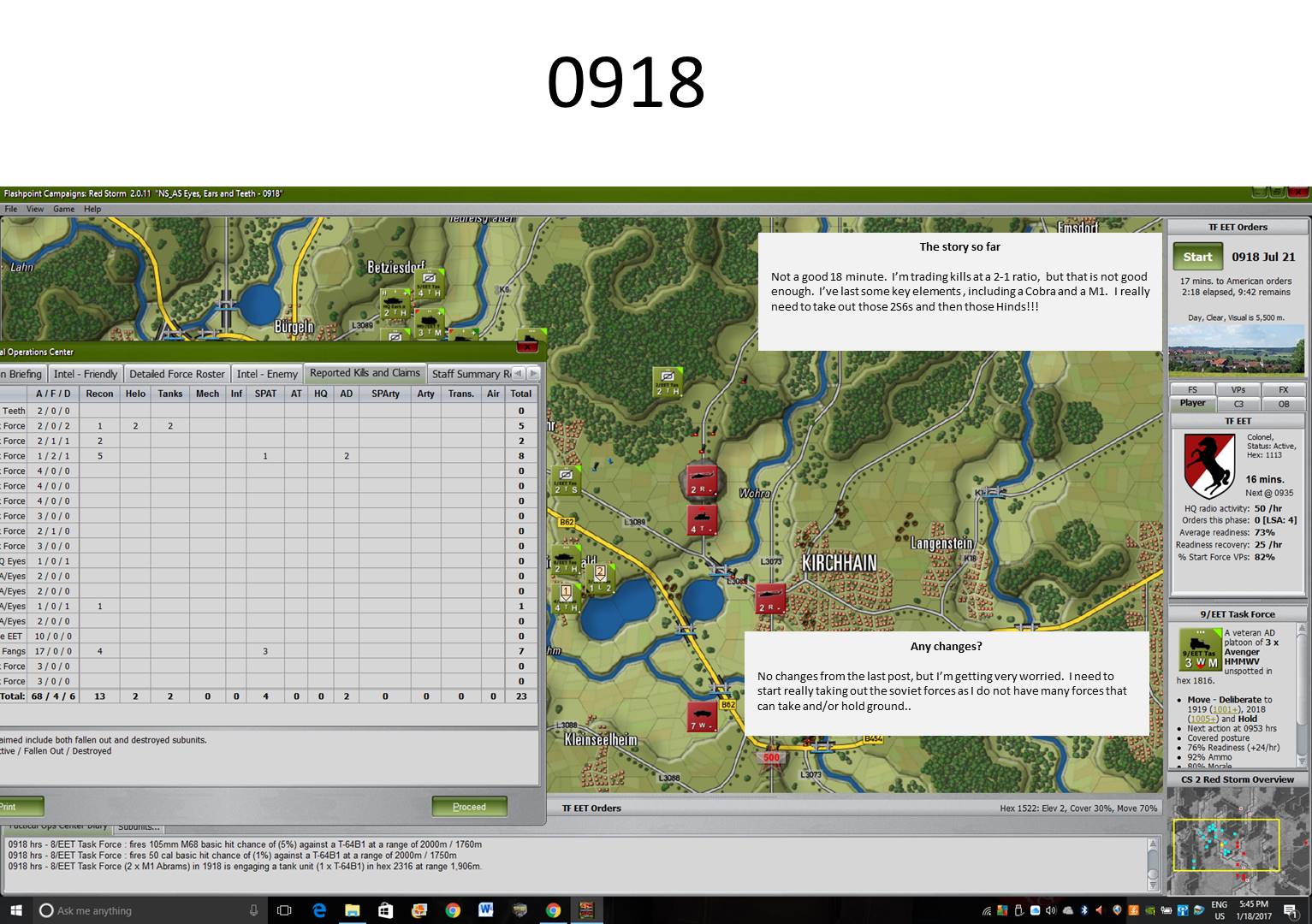Close the Tactical Operations Center dialog
1312x924 pixels.
(x=525, y=346)
